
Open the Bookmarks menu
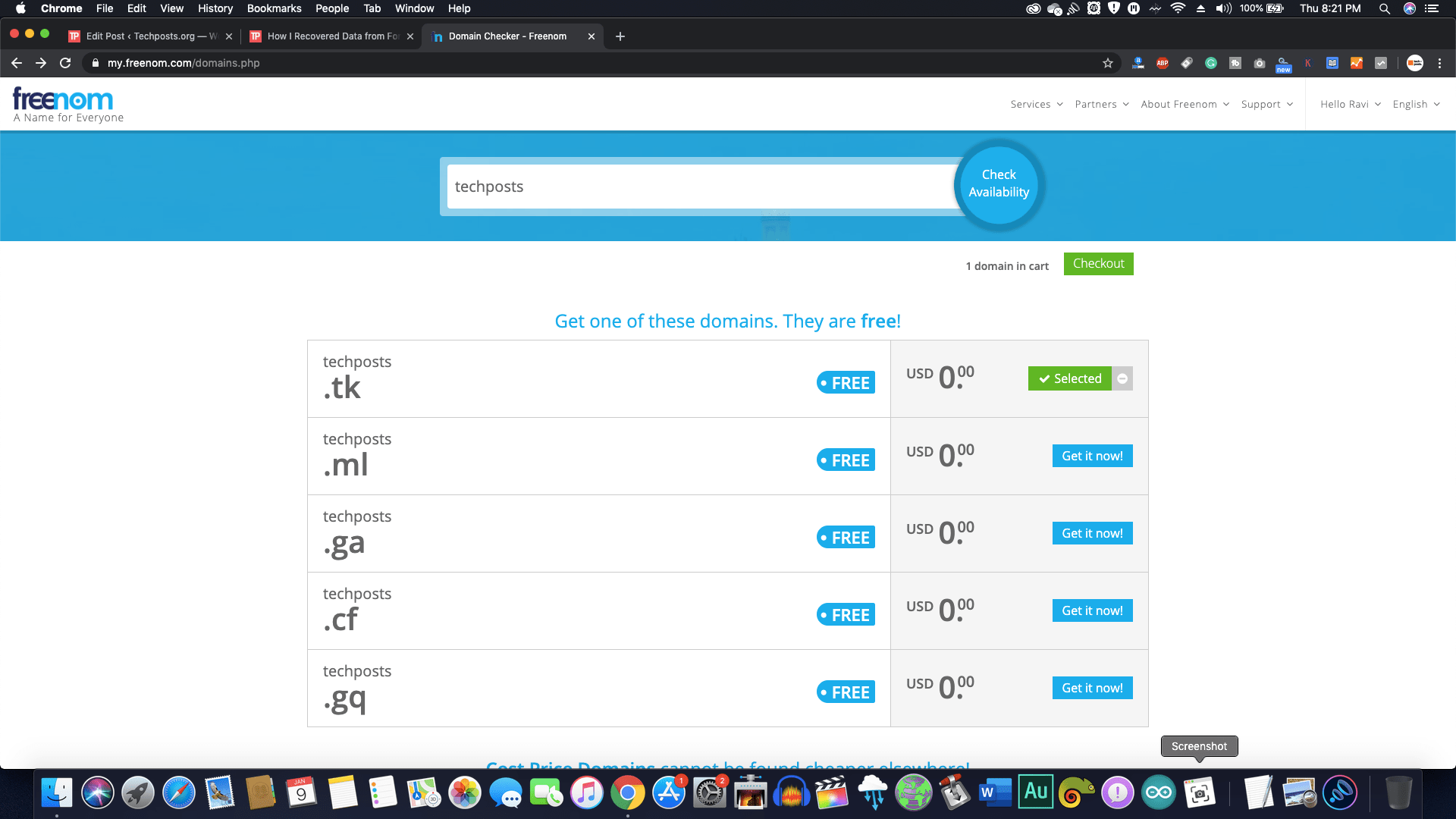point(274,8)
